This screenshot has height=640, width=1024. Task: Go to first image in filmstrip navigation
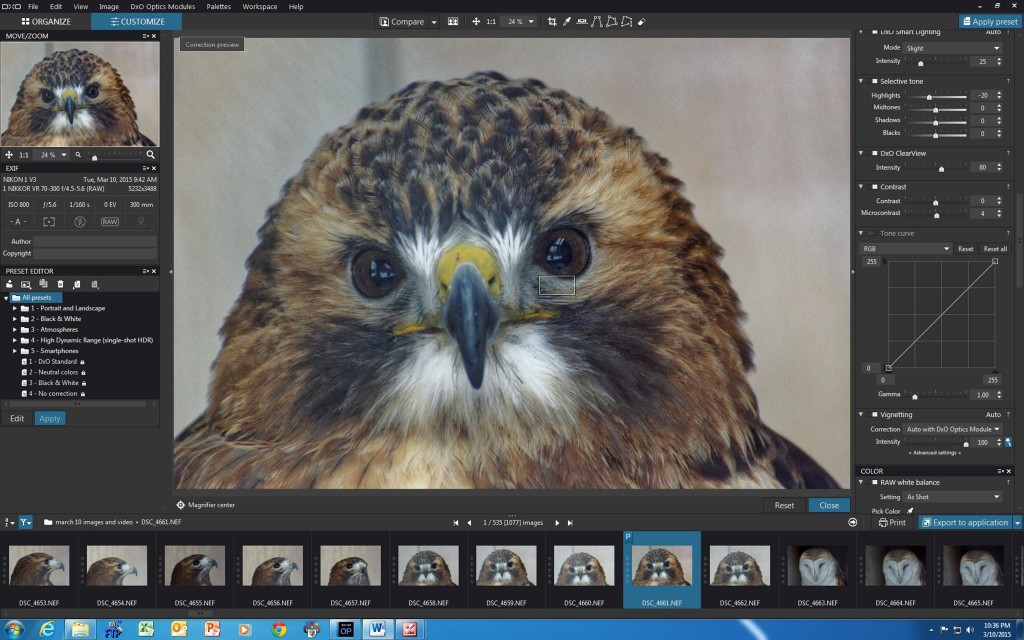456,522
